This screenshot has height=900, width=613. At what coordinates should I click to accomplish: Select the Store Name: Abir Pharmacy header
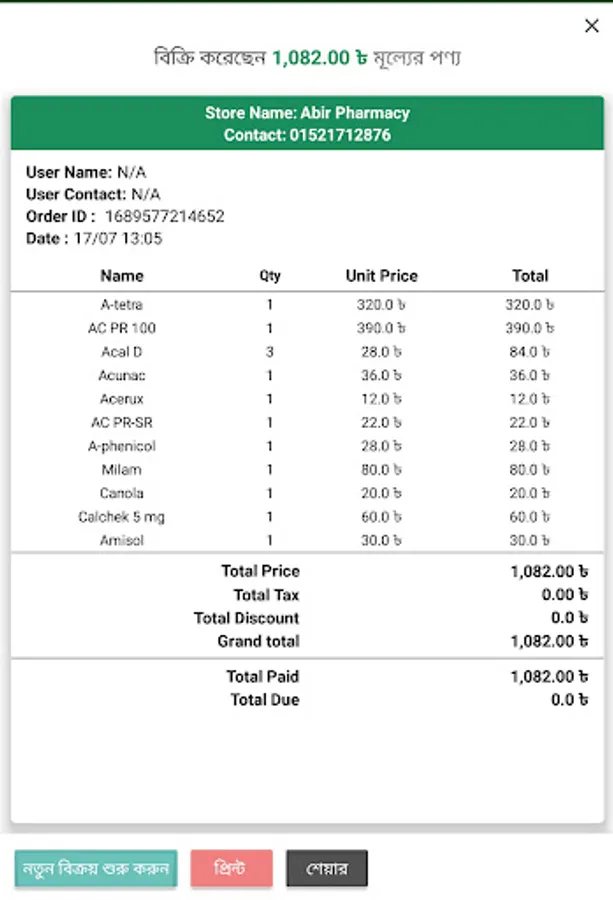point(307,113)
